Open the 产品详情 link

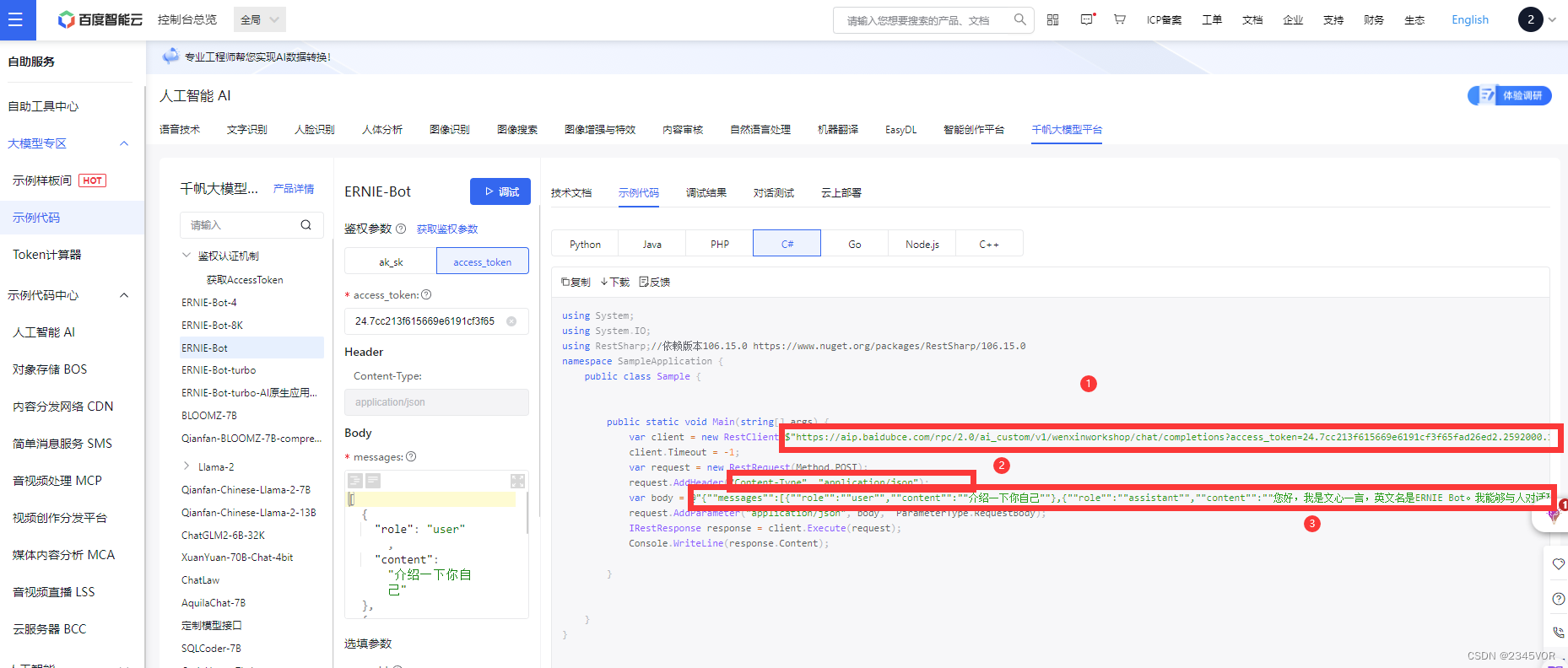[294, 189]
